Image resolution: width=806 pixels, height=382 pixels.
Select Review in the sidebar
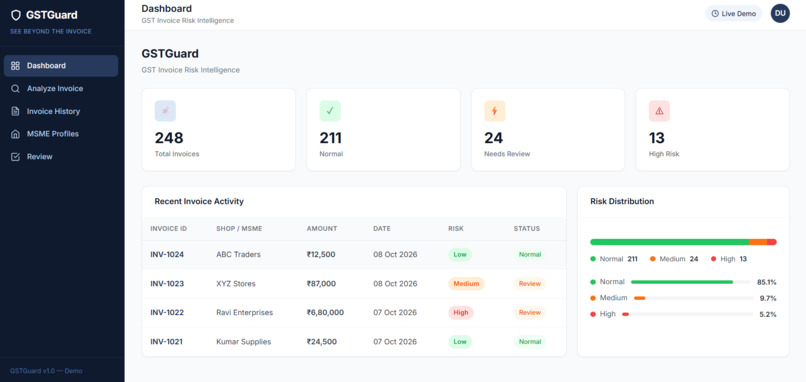[x=61, y=156]
